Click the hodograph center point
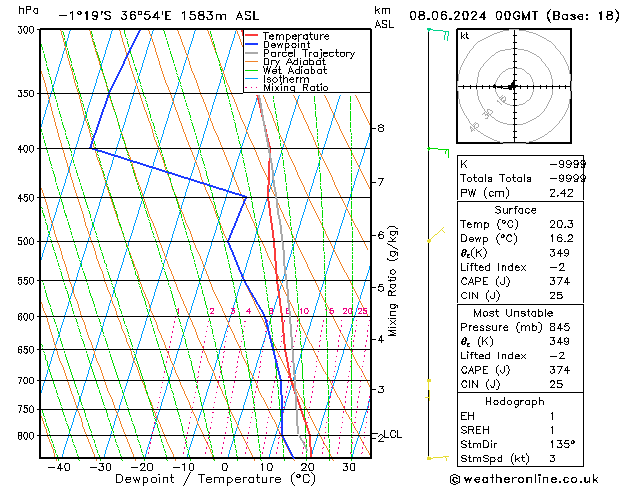 pyautogui.click(x=514, y=86)
